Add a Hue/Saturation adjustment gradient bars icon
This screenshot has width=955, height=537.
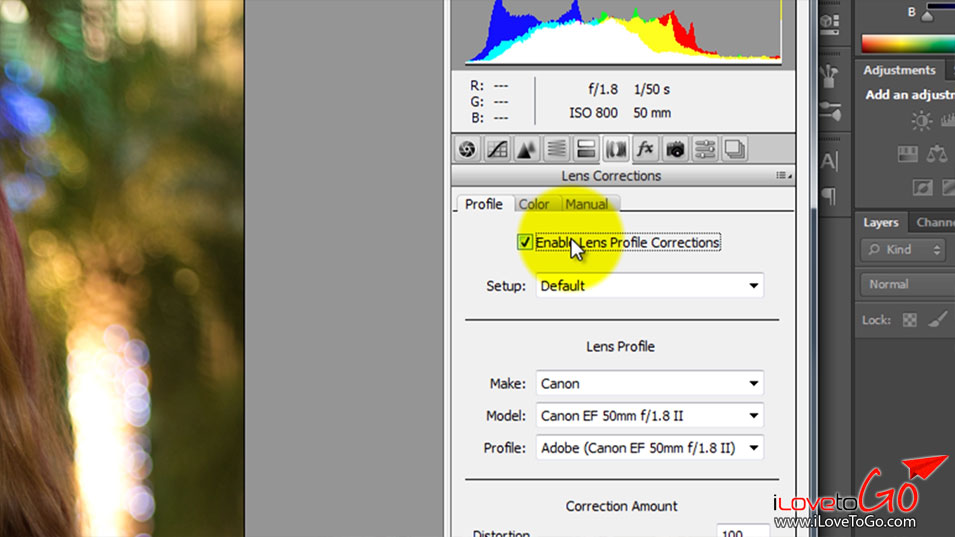click(x=907, y=154)
